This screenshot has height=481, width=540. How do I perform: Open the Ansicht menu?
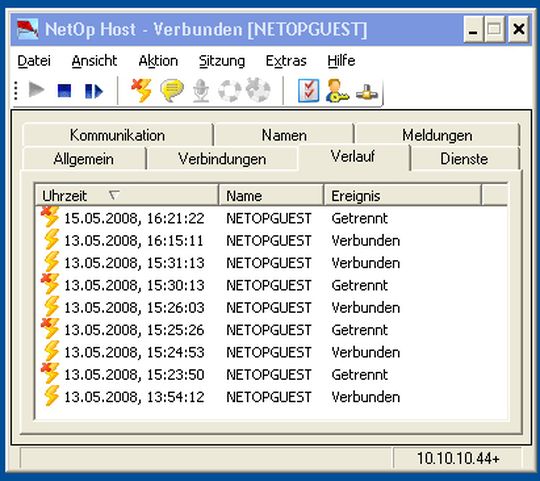pos(94,61)
